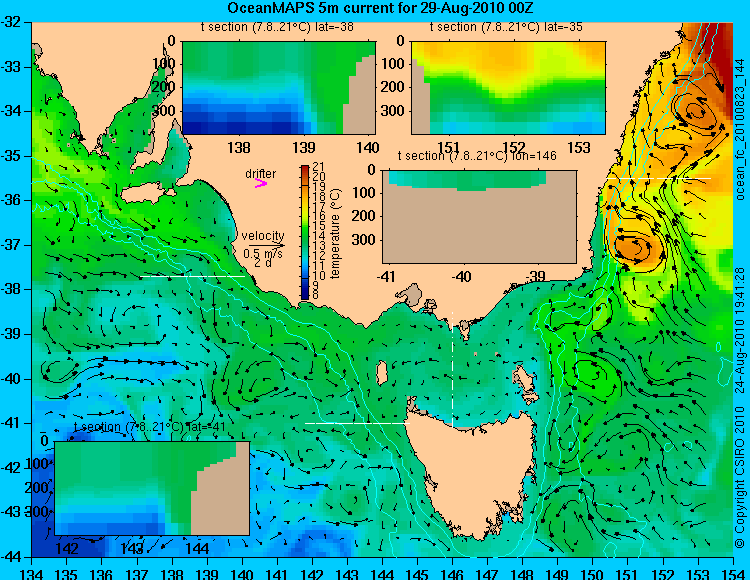This screenshot has width=750, height=580.
Task: Click Kangaroo Island on the map
Action: point(147,194)
